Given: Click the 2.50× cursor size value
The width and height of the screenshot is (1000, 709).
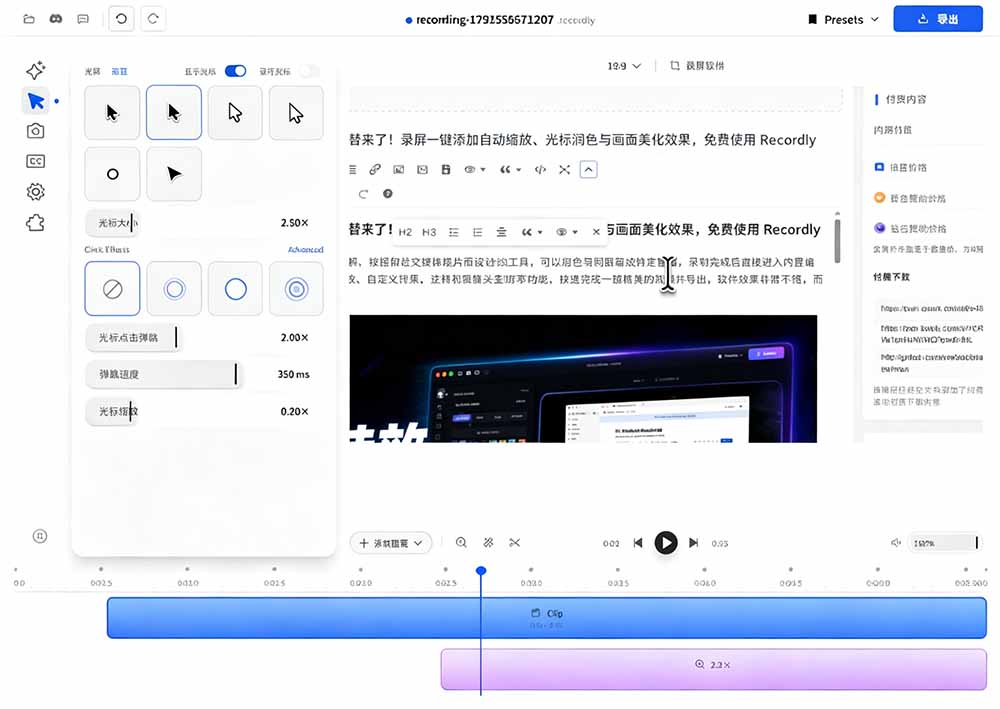Looking at the screenshot, I should click(294, 223).
